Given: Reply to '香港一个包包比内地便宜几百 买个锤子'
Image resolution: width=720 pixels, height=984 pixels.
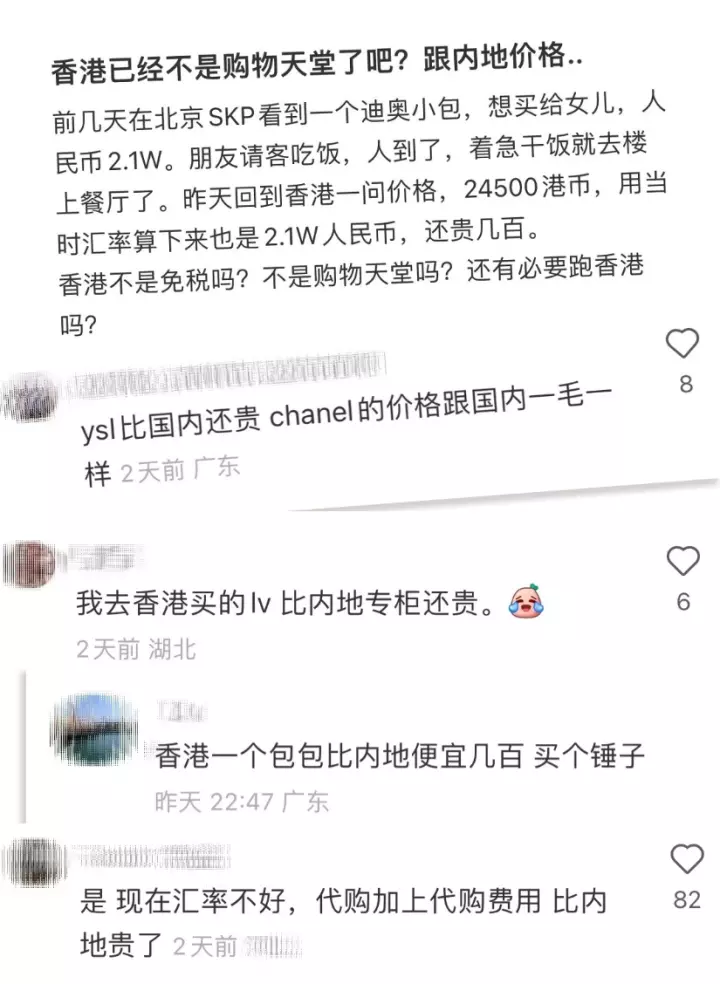Looking at the screenshot, I should [400, 755].
